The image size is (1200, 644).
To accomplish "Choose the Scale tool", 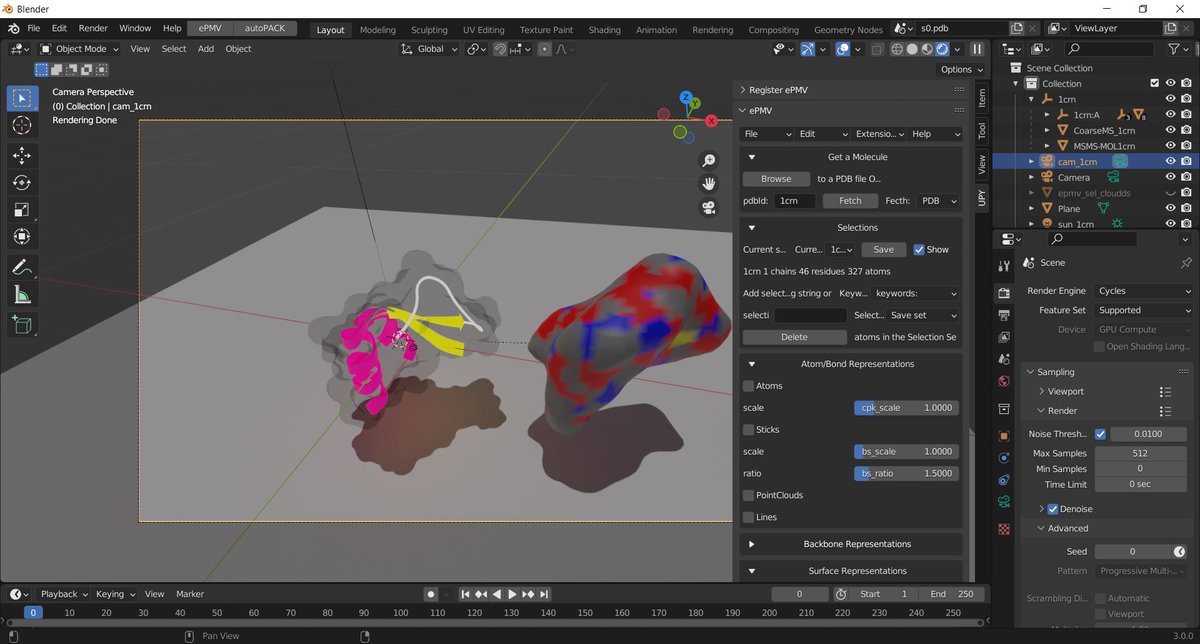I will coord(22,210).
